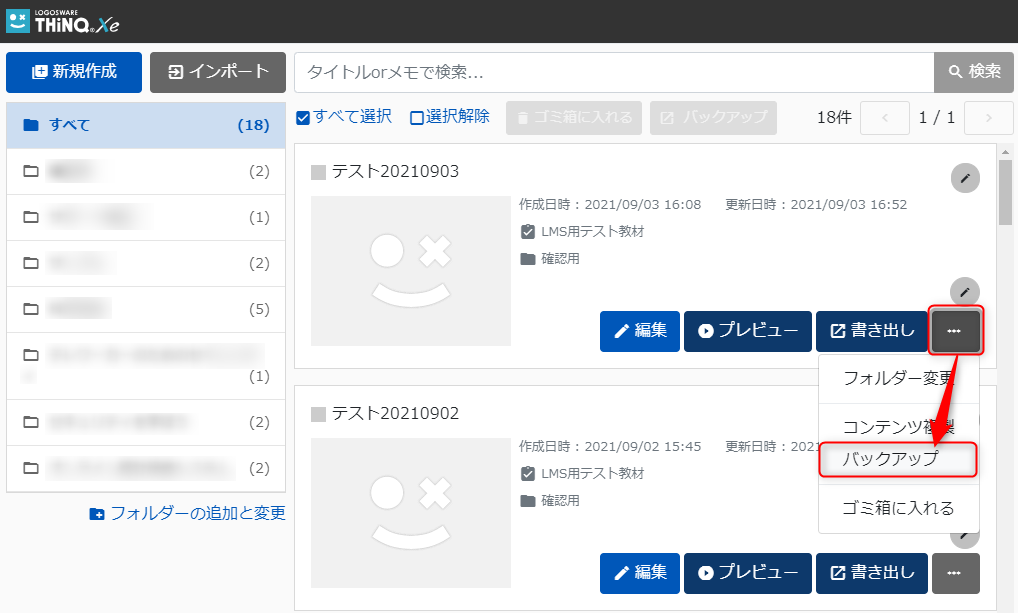The image size is (1018, 613).
Task: Click the 新規作成 button
Action: tap(74, 72)
